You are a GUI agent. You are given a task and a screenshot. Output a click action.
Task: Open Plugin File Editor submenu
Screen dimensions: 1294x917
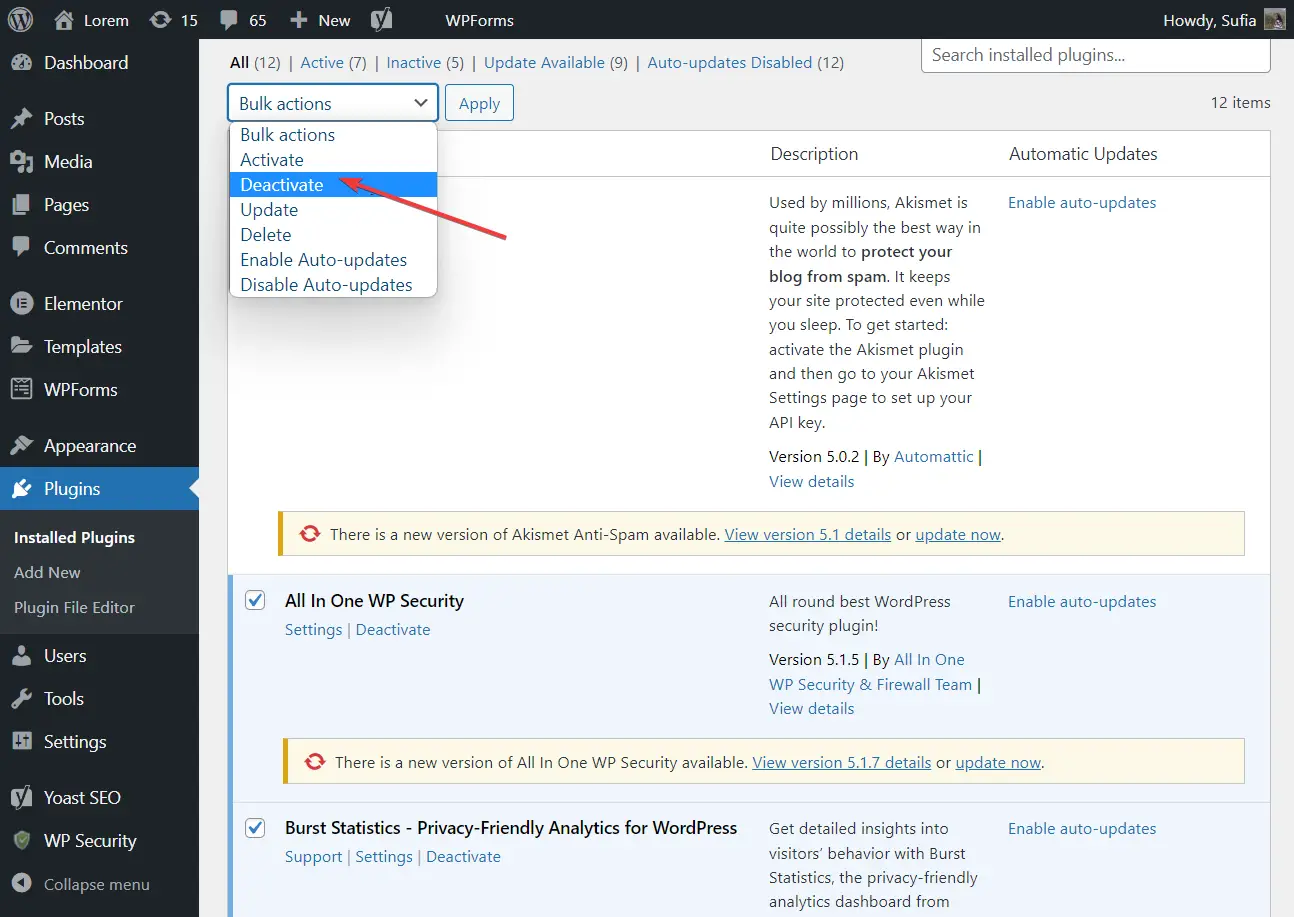tap(74, 607)
